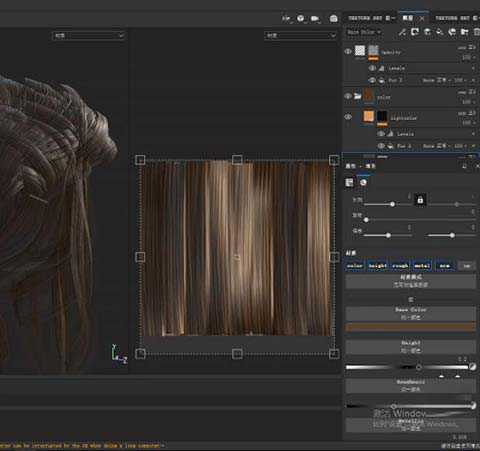Select the round material icon beside fill icon

(x=363, y=182)
